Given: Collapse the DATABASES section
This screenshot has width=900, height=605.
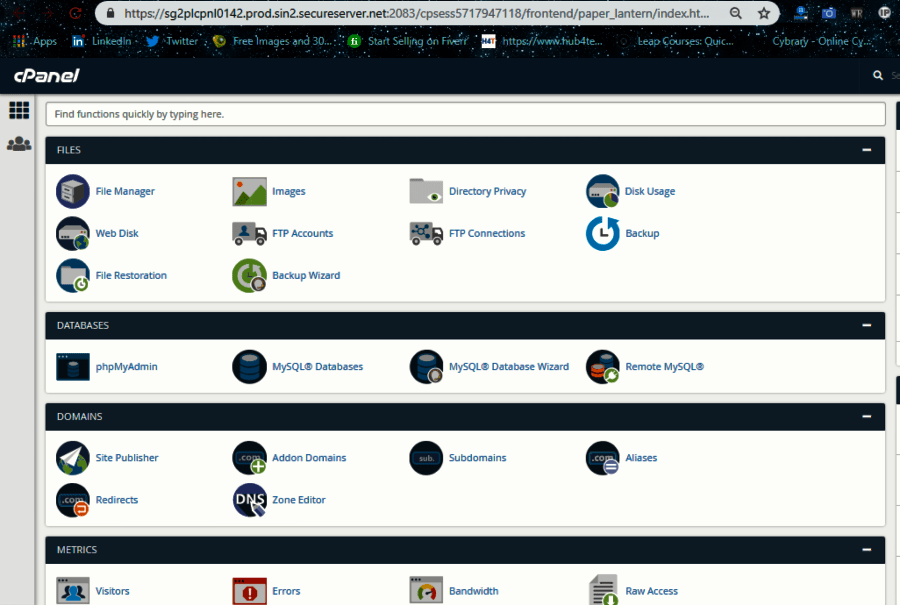Looking at the screenshot, I should point(867,325).
